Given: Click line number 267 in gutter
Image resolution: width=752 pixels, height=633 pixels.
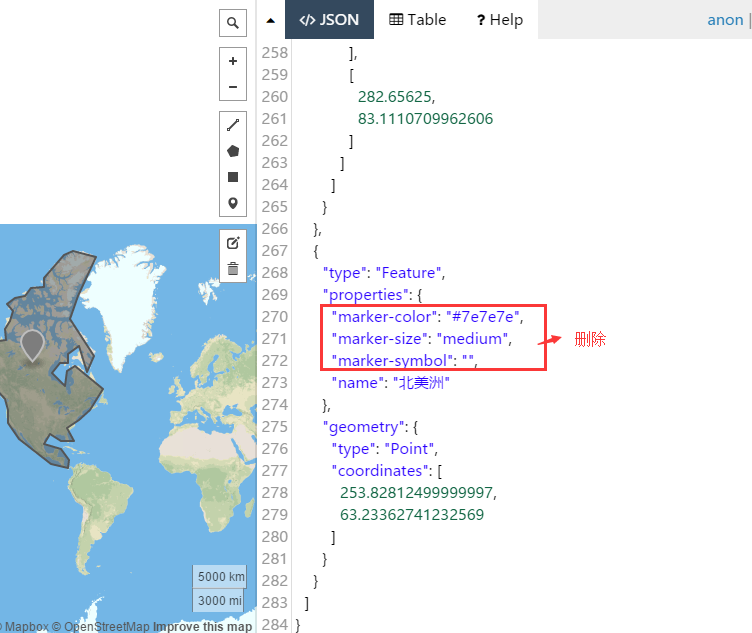Looking at the screenshot, I should pos(274,251).
